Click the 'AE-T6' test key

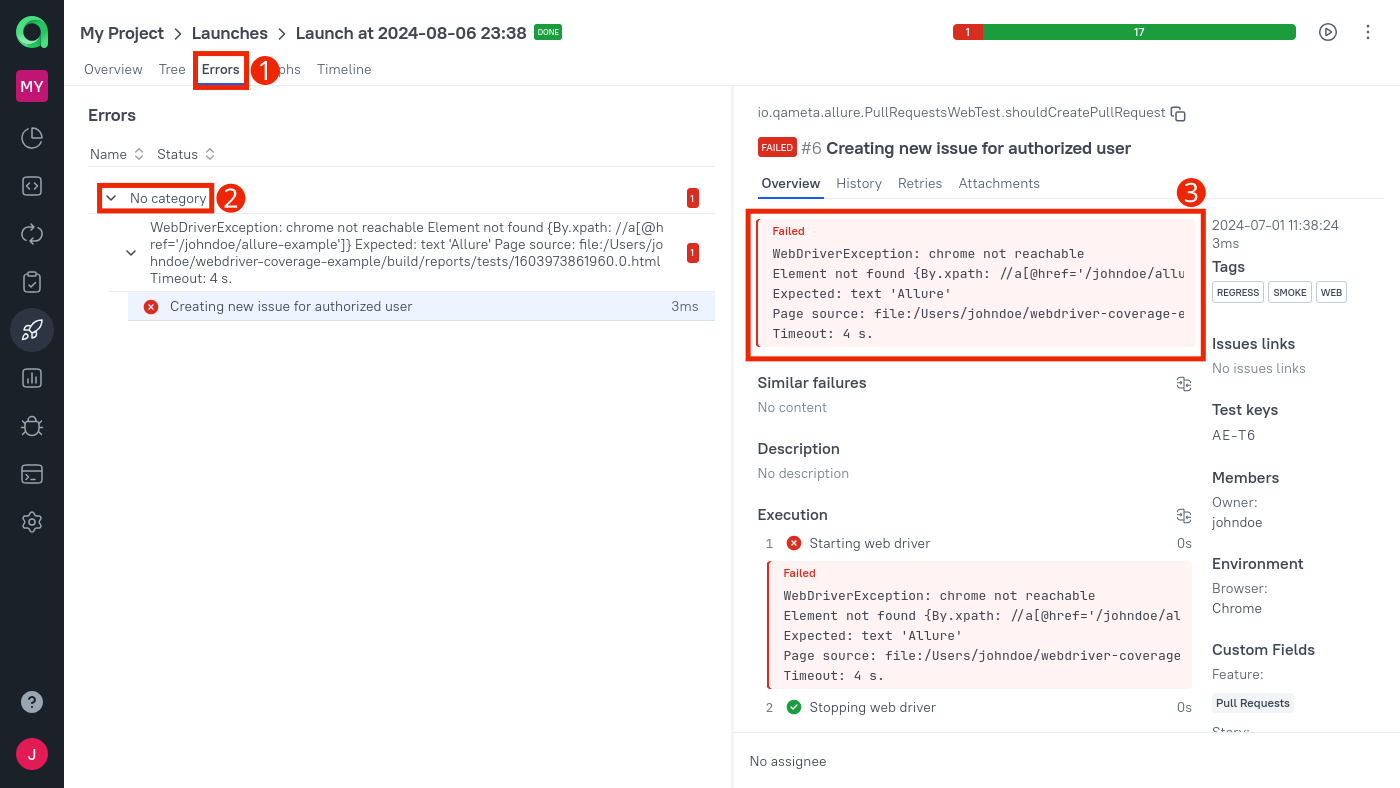coord(1233,435)
